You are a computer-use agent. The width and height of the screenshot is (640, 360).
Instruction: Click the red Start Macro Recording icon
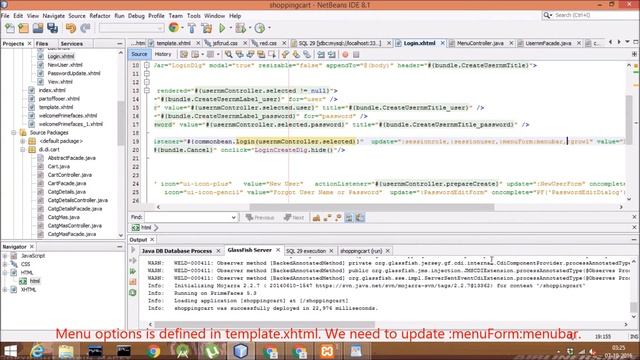pyautogui.click(x=345, y=54)
